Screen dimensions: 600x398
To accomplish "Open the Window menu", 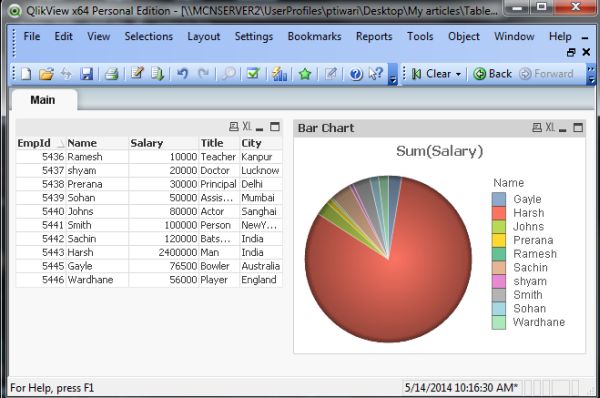I will [514, 36].
